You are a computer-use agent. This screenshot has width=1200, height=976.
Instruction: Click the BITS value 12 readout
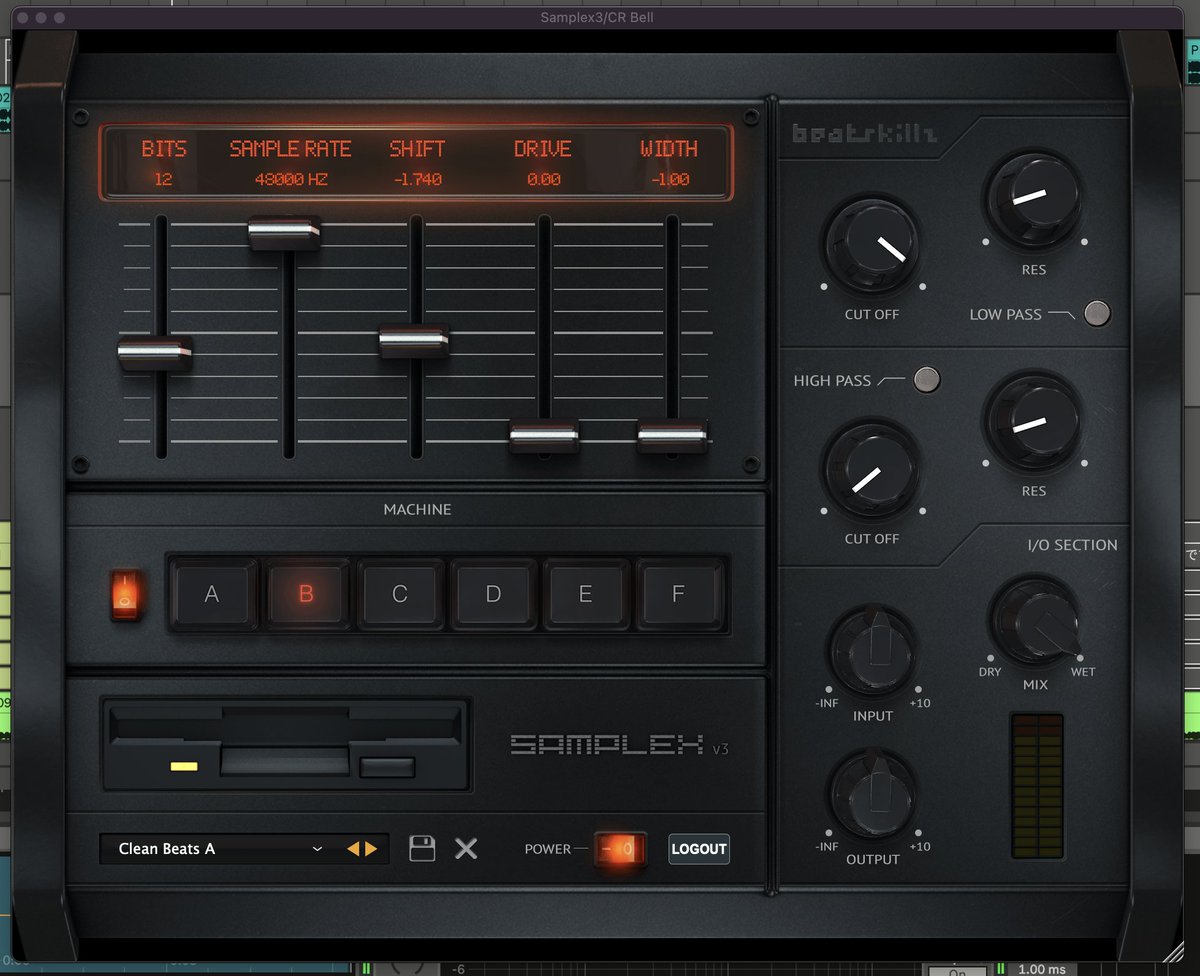(x=163, y=180)
